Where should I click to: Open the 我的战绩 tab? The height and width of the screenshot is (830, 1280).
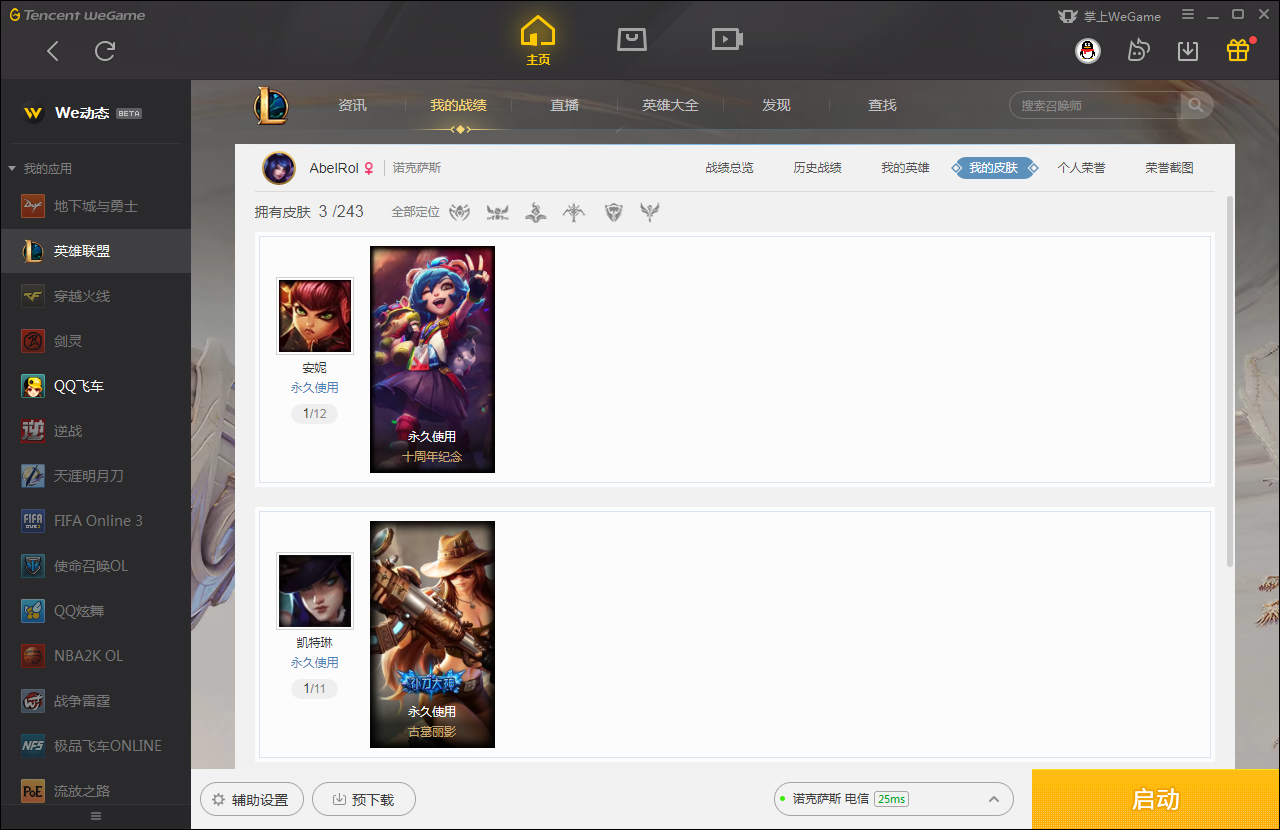pyautogui.click(x=459, y=105)
